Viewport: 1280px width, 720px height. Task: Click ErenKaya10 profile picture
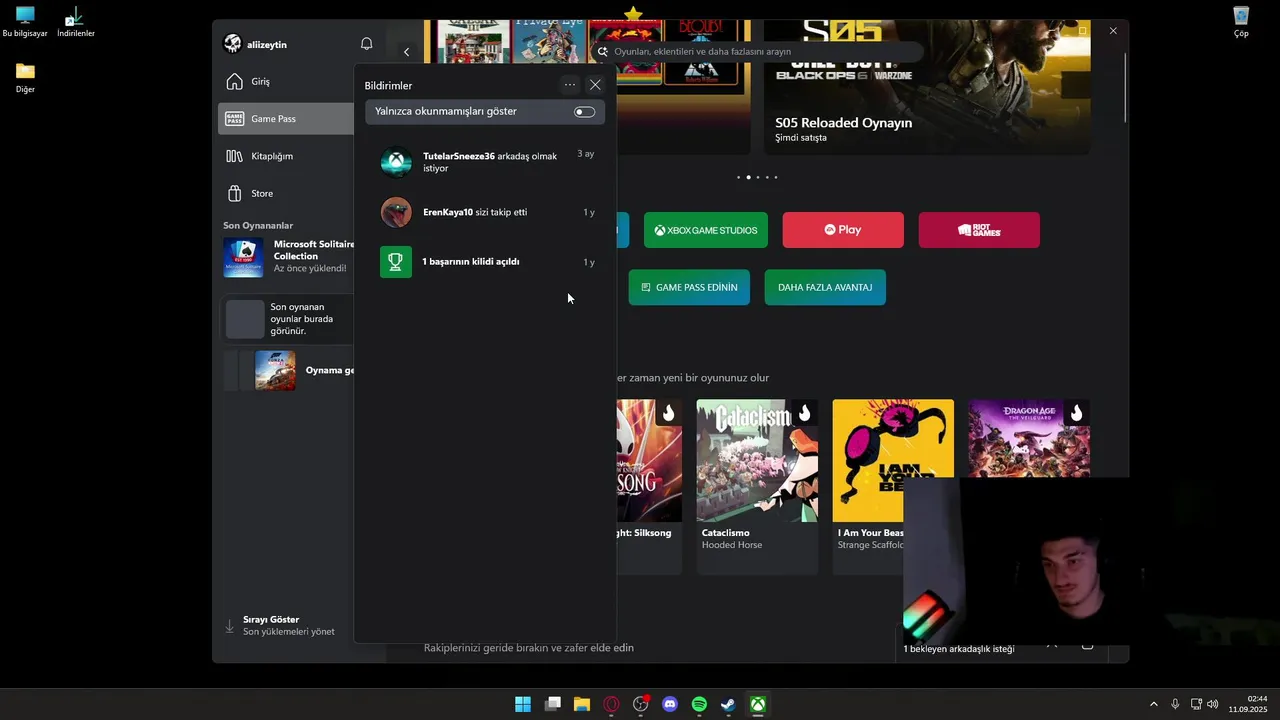pos(396,212)
